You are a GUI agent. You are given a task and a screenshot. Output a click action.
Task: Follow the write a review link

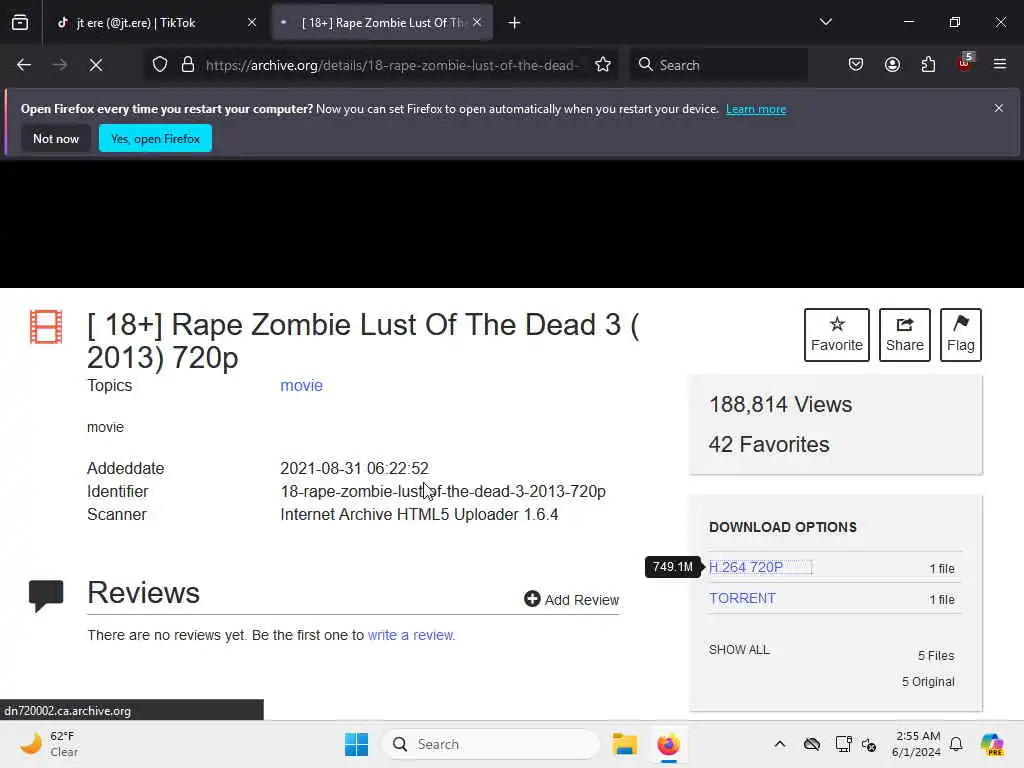click(411, 635)
